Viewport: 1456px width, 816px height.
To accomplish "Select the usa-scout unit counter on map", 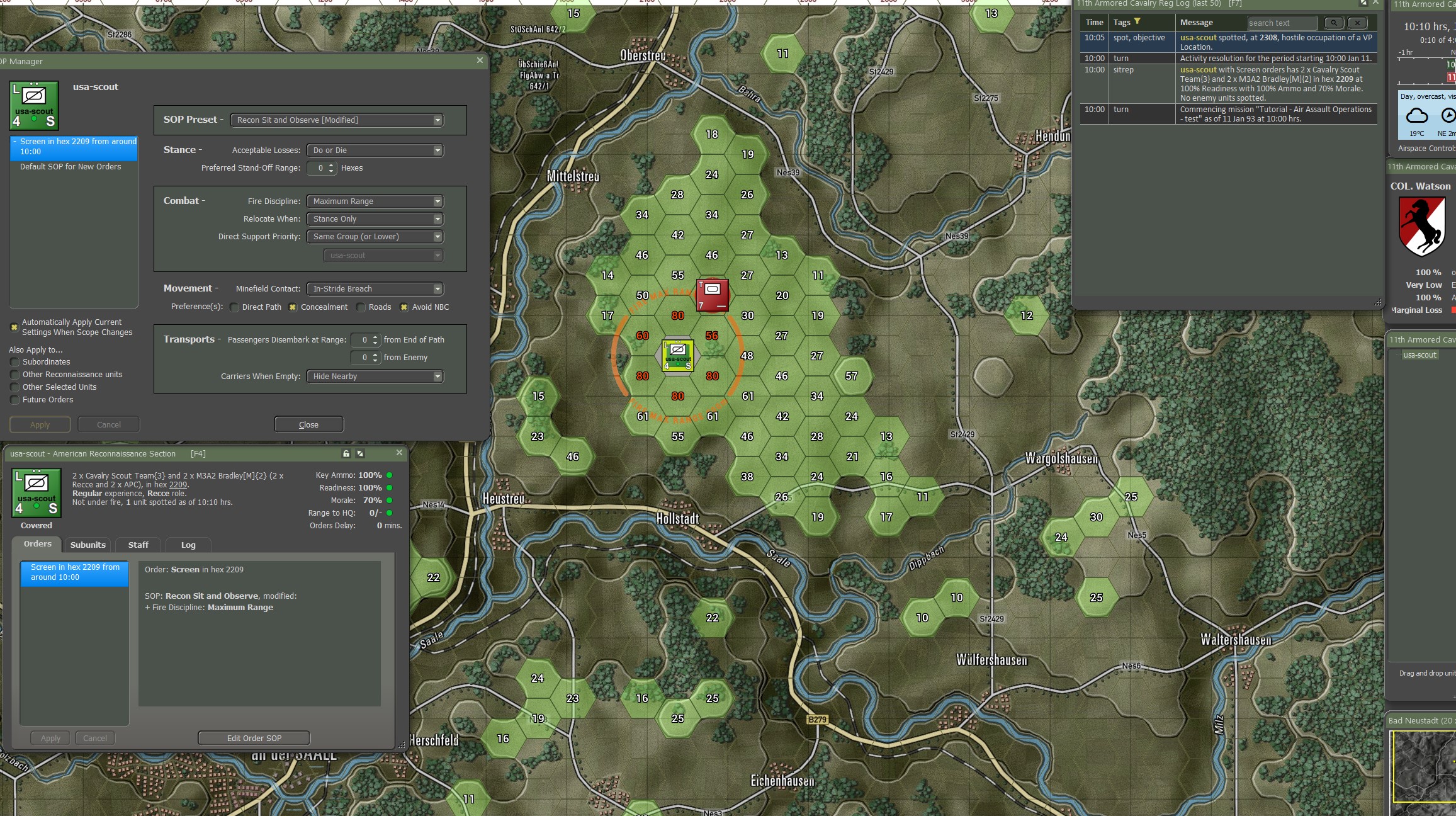I will (x=677, y=356).
